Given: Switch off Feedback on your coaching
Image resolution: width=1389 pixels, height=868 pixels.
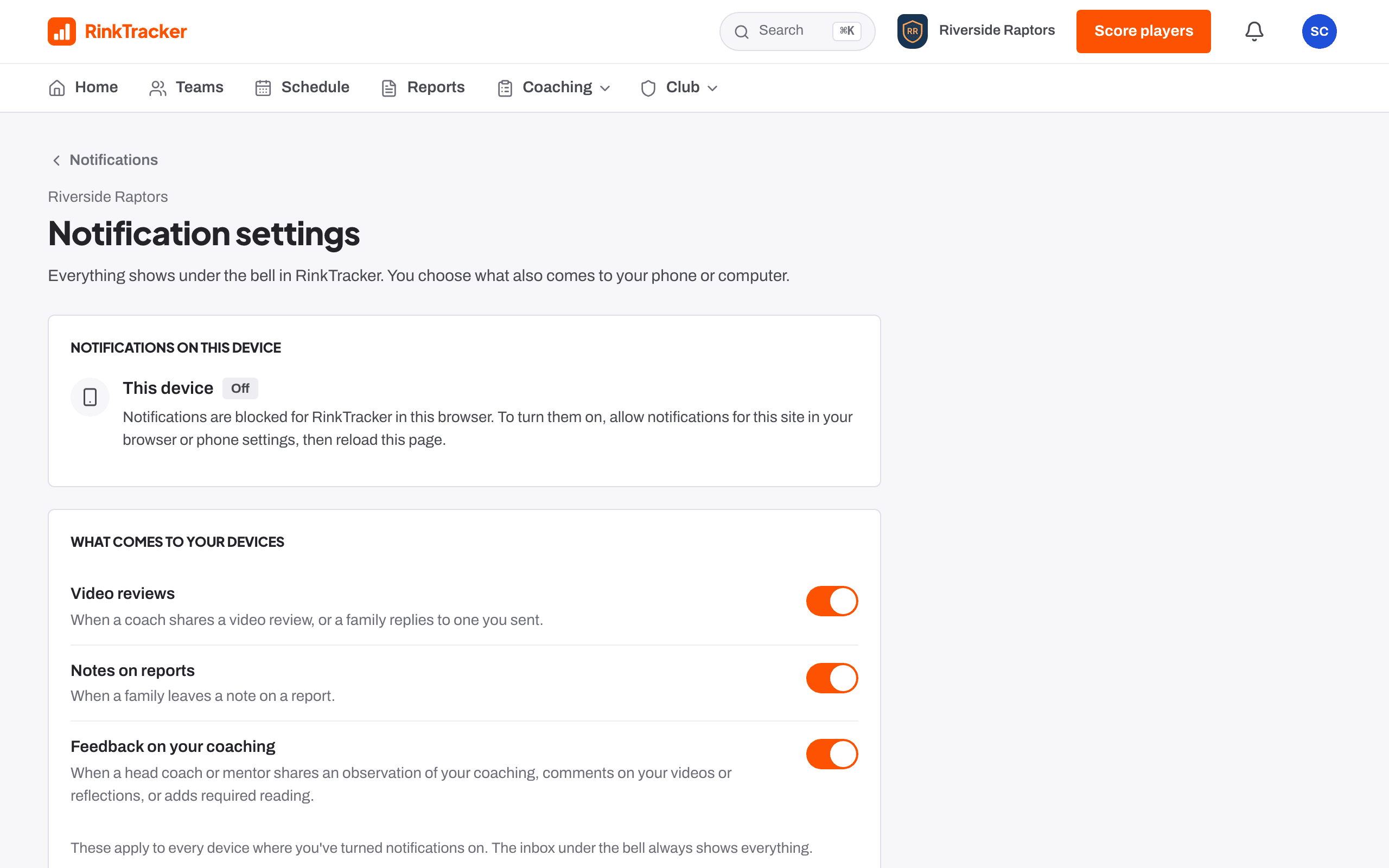Looking at the screenshot, I should 832,754.
